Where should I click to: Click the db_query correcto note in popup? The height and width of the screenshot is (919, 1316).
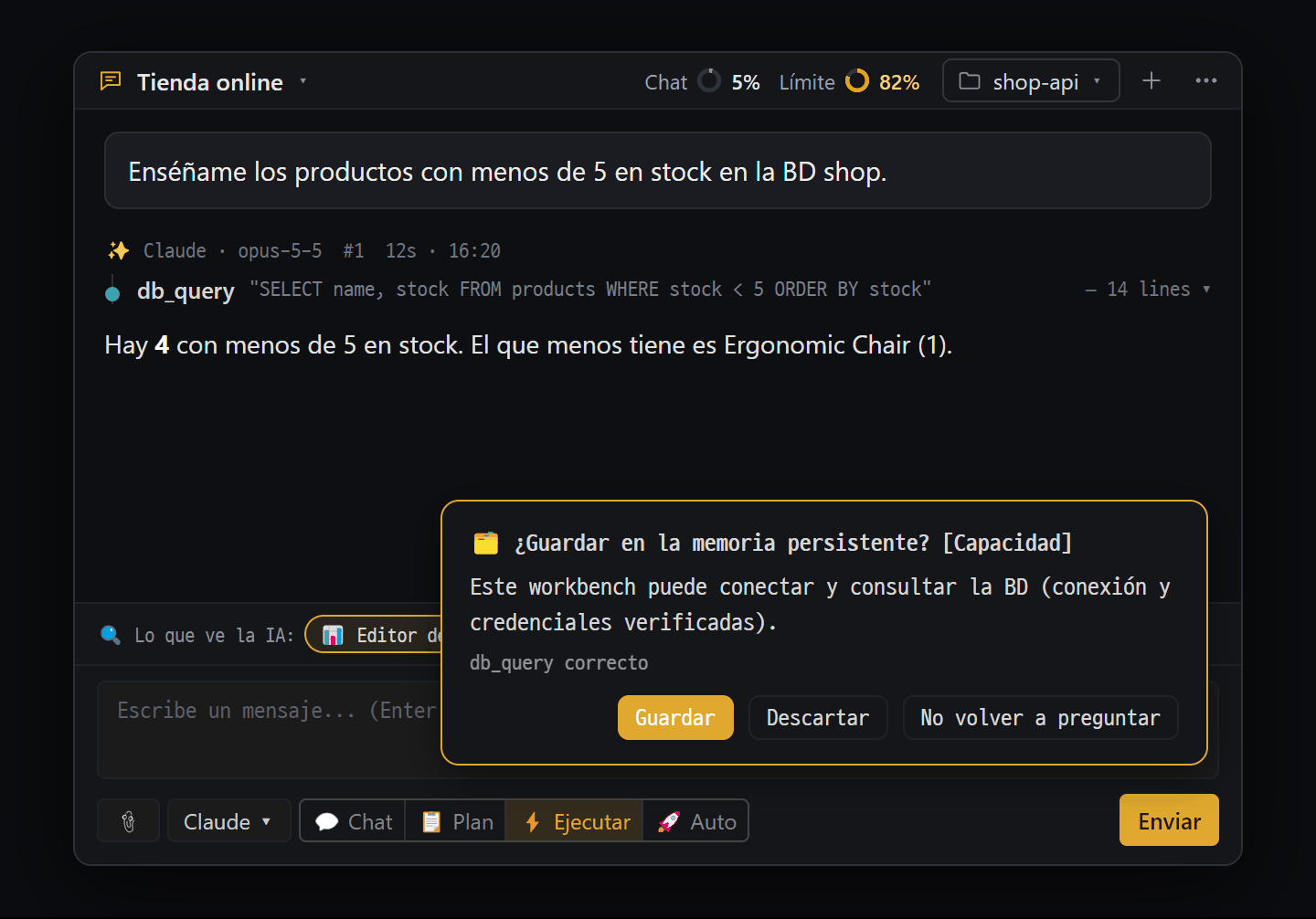(x=558, y=662)
